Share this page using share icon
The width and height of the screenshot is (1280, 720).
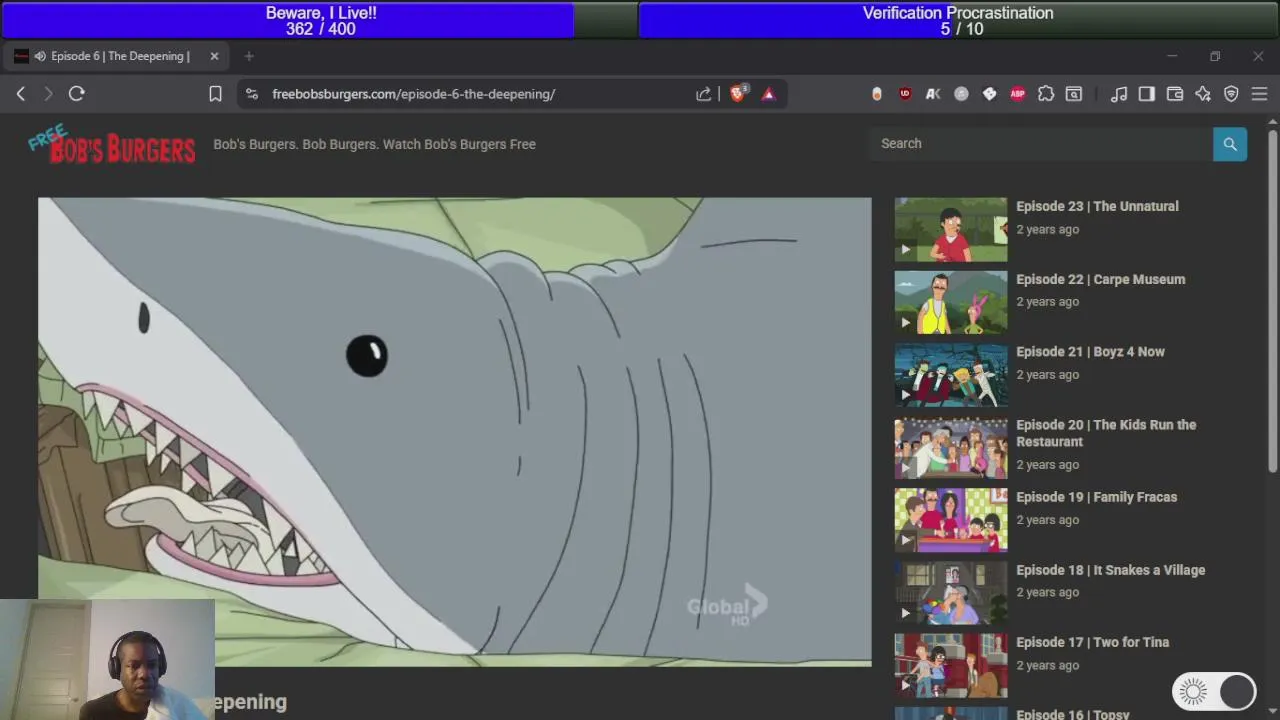tap(704, 94)
